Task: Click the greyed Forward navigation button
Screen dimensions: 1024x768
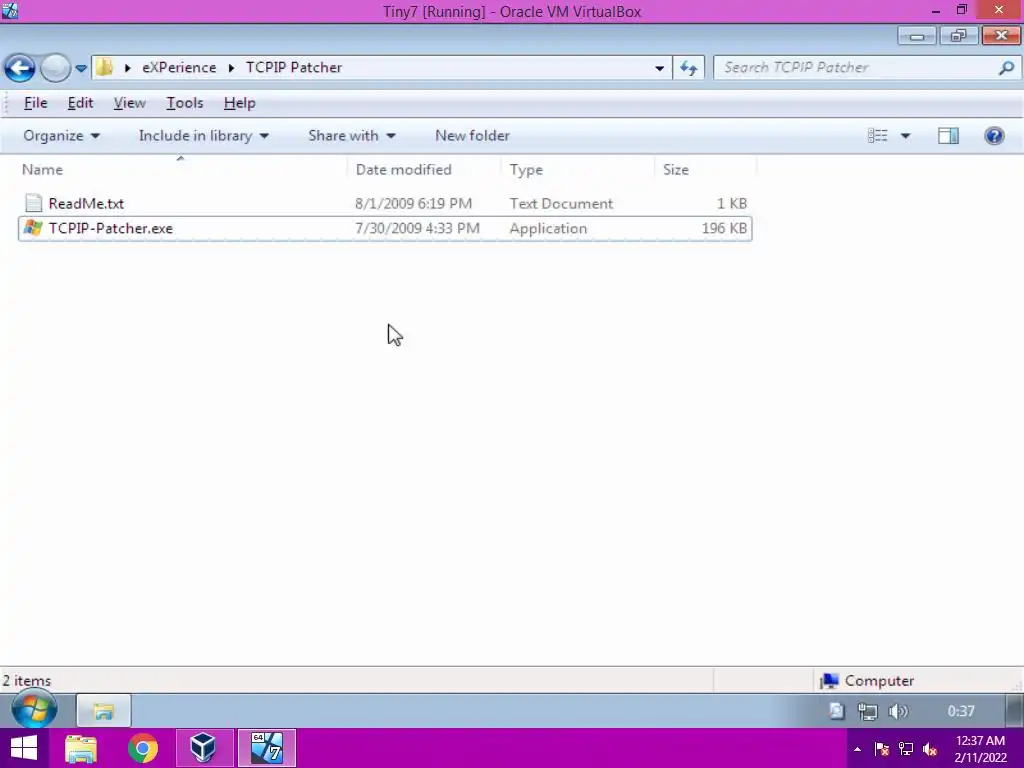Action: 56,67
